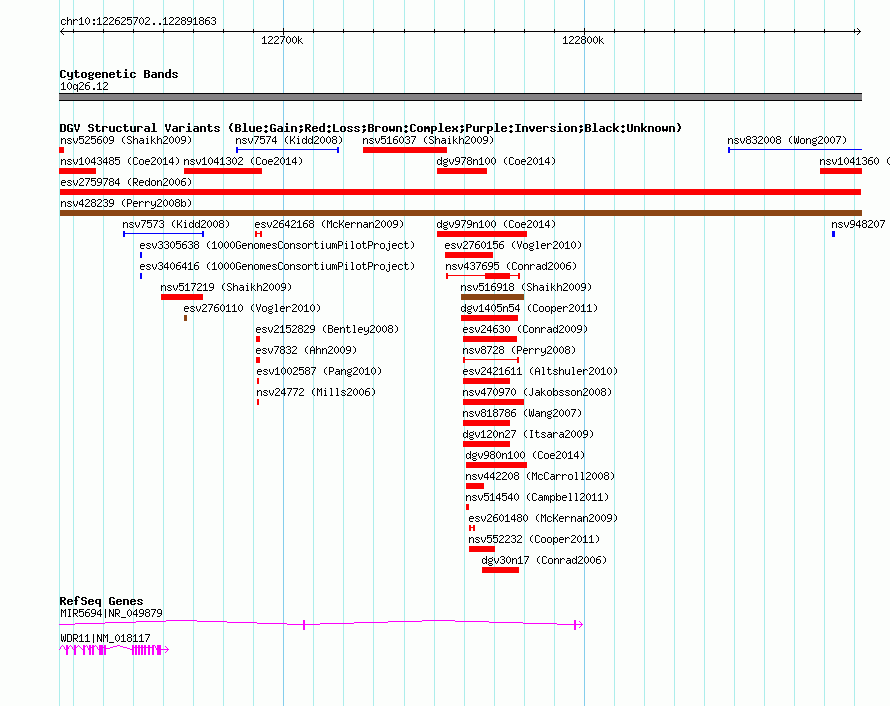Click the brown nsv516918 variant bar

pyautogui.click(x=492, y=297)
